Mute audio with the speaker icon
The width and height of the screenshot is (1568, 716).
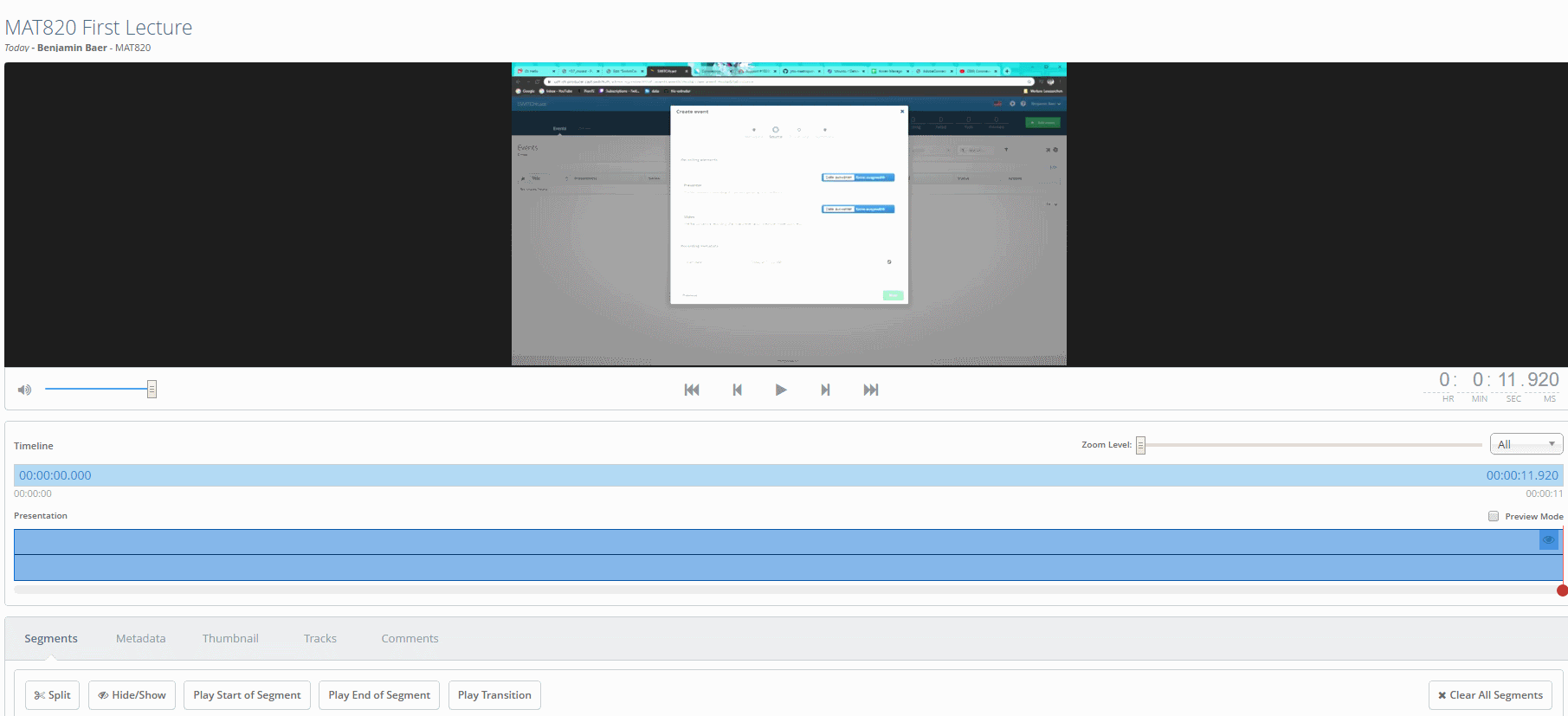[x=25, y=390]
